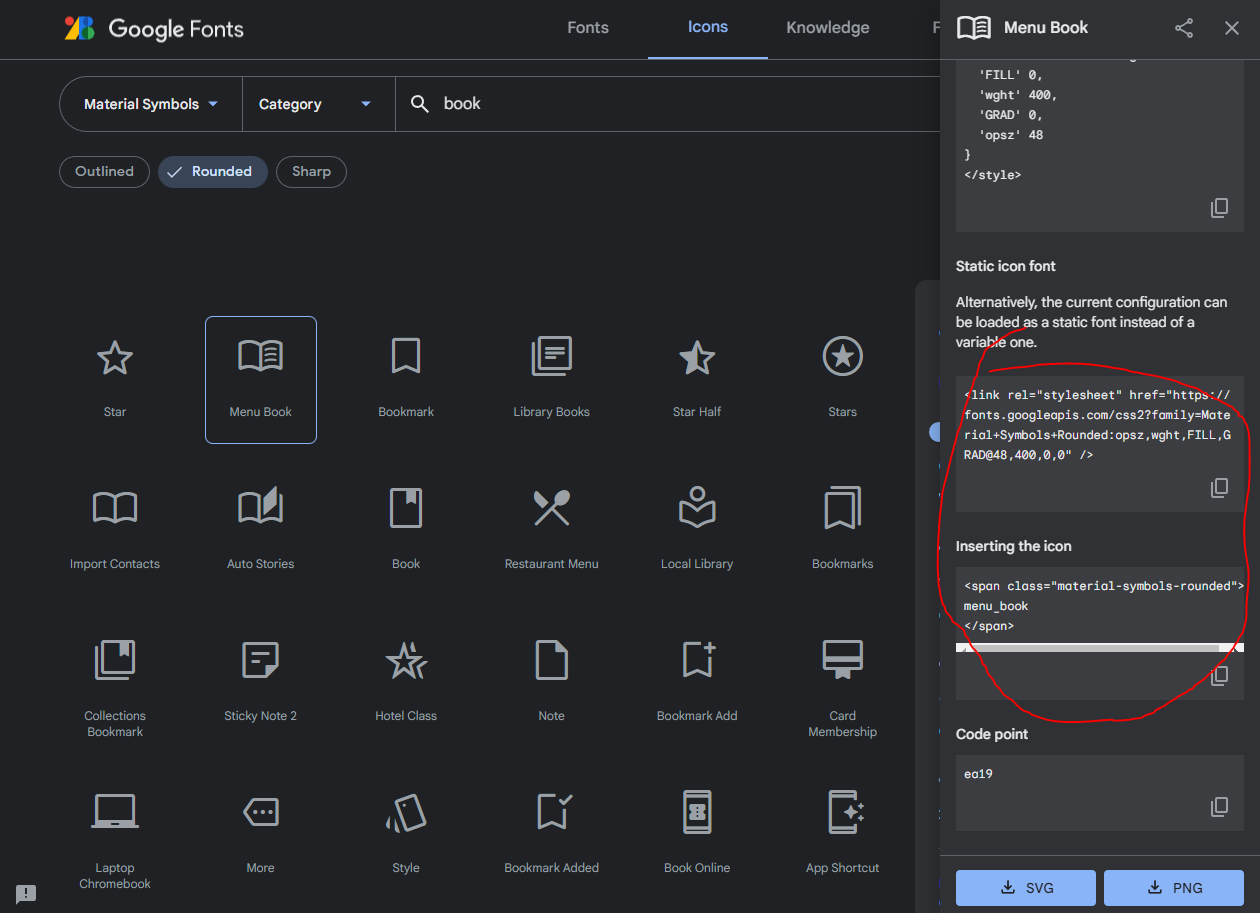Select the Star icon

click(x=115, y=357)
